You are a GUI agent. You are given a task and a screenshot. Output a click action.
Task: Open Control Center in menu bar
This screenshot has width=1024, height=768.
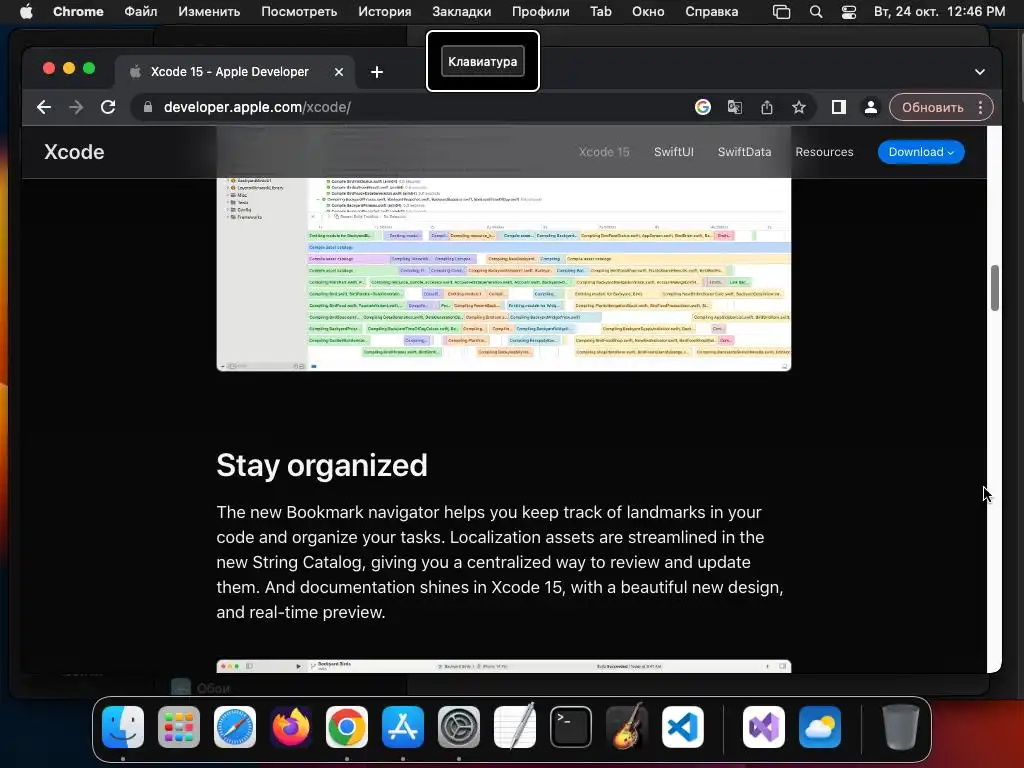pos(848,12)
